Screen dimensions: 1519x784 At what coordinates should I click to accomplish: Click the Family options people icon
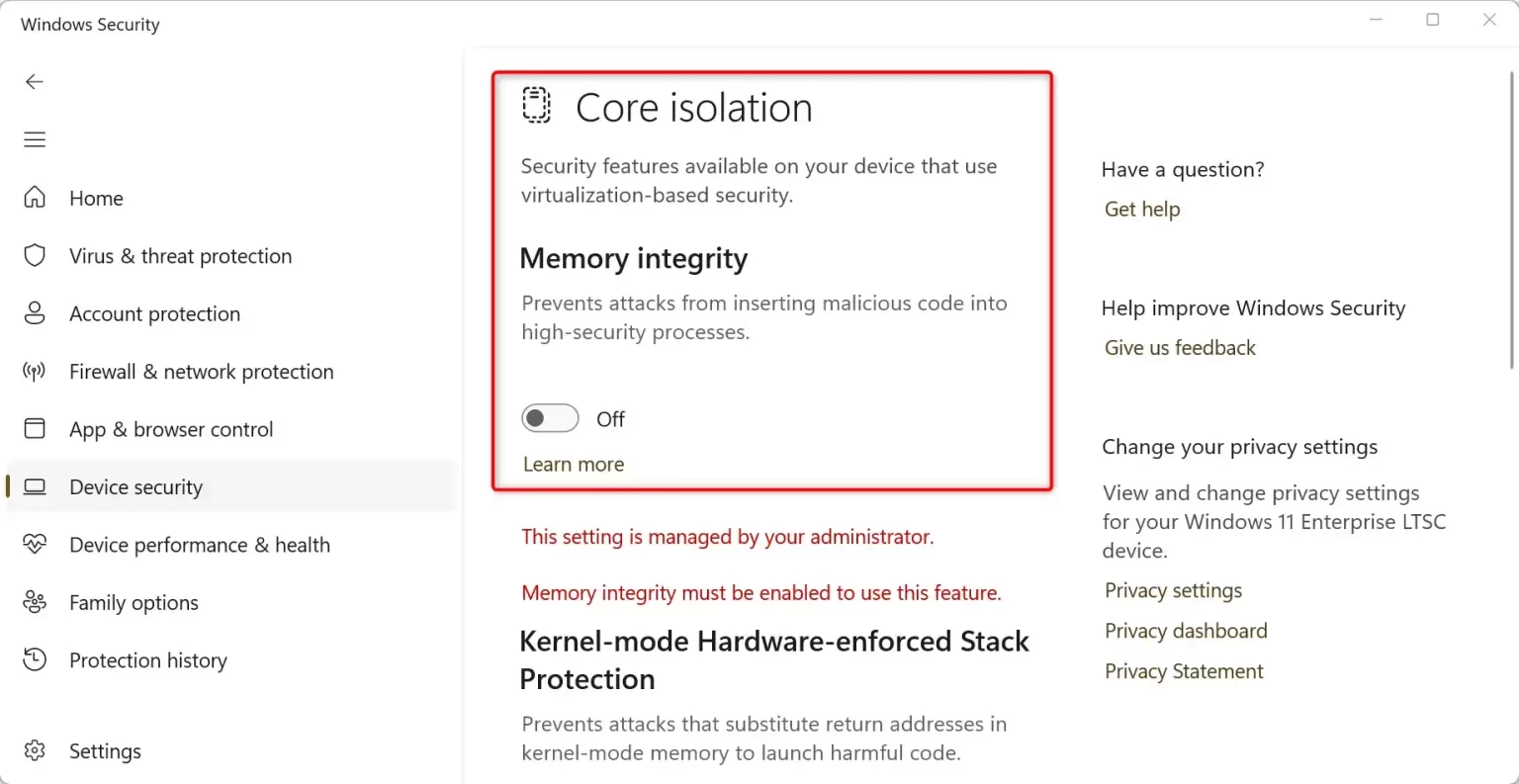pyautogui.click(x=35, y=602)
